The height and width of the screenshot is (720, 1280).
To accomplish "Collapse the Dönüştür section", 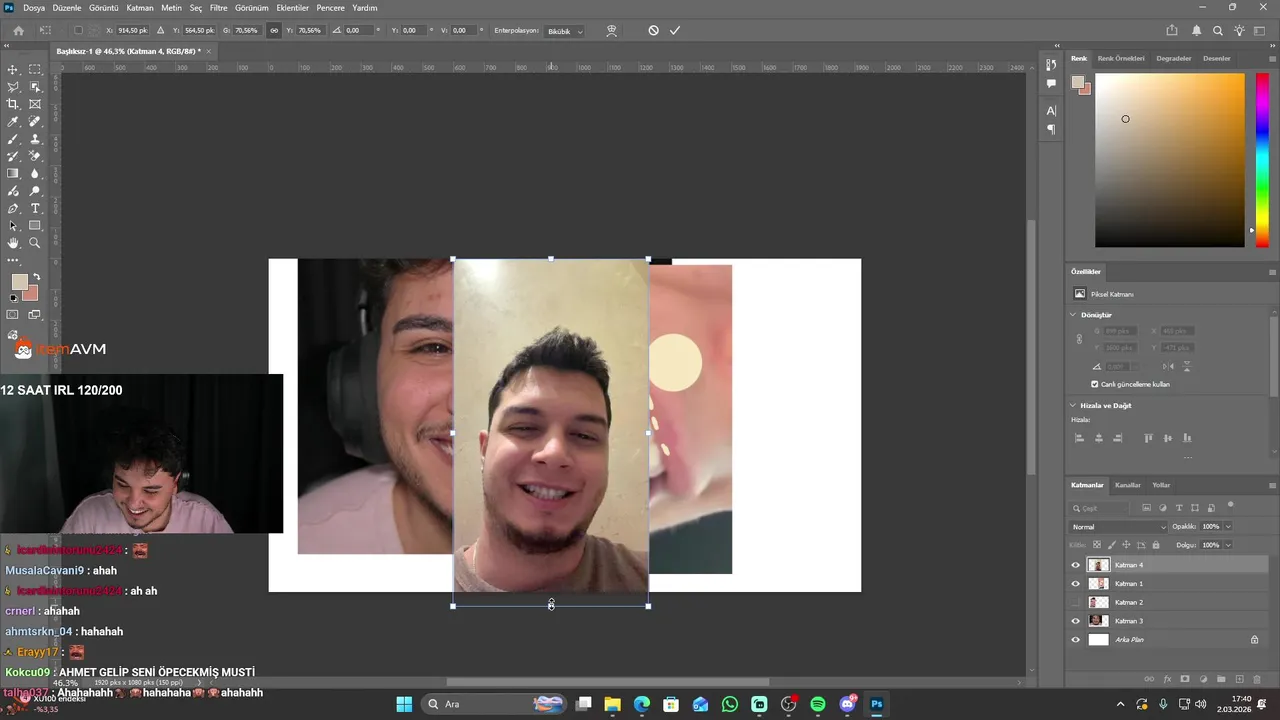I will pyautogui.click(x=1074, y=314).
